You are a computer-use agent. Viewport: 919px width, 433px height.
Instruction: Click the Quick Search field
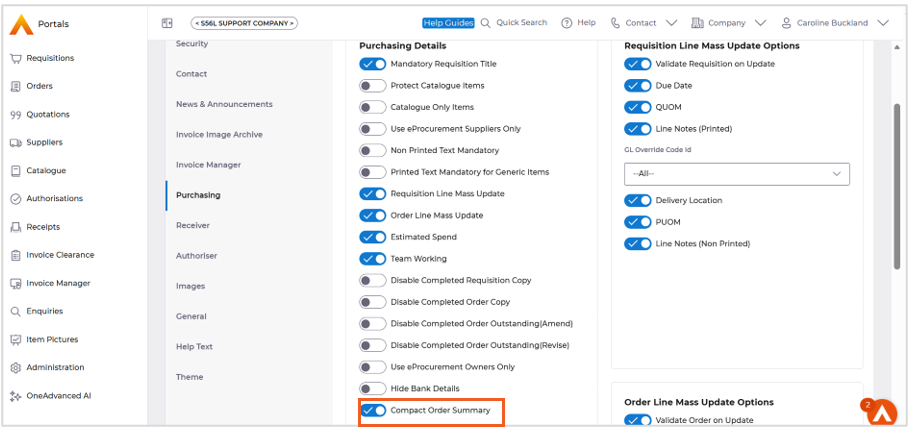click(514, 23)
